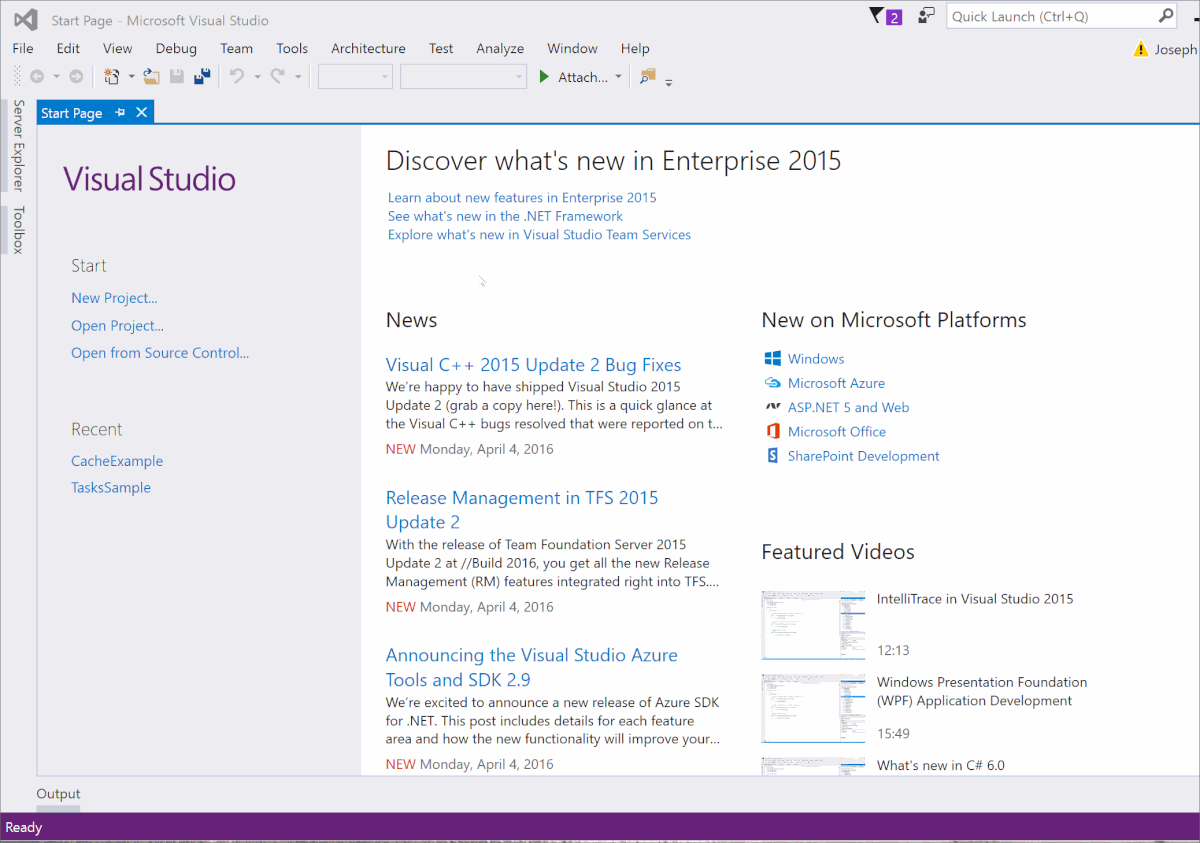Open the toolbar options overflow arrow
This screenshot has width=1200, height=843.
tap(669, 82)
